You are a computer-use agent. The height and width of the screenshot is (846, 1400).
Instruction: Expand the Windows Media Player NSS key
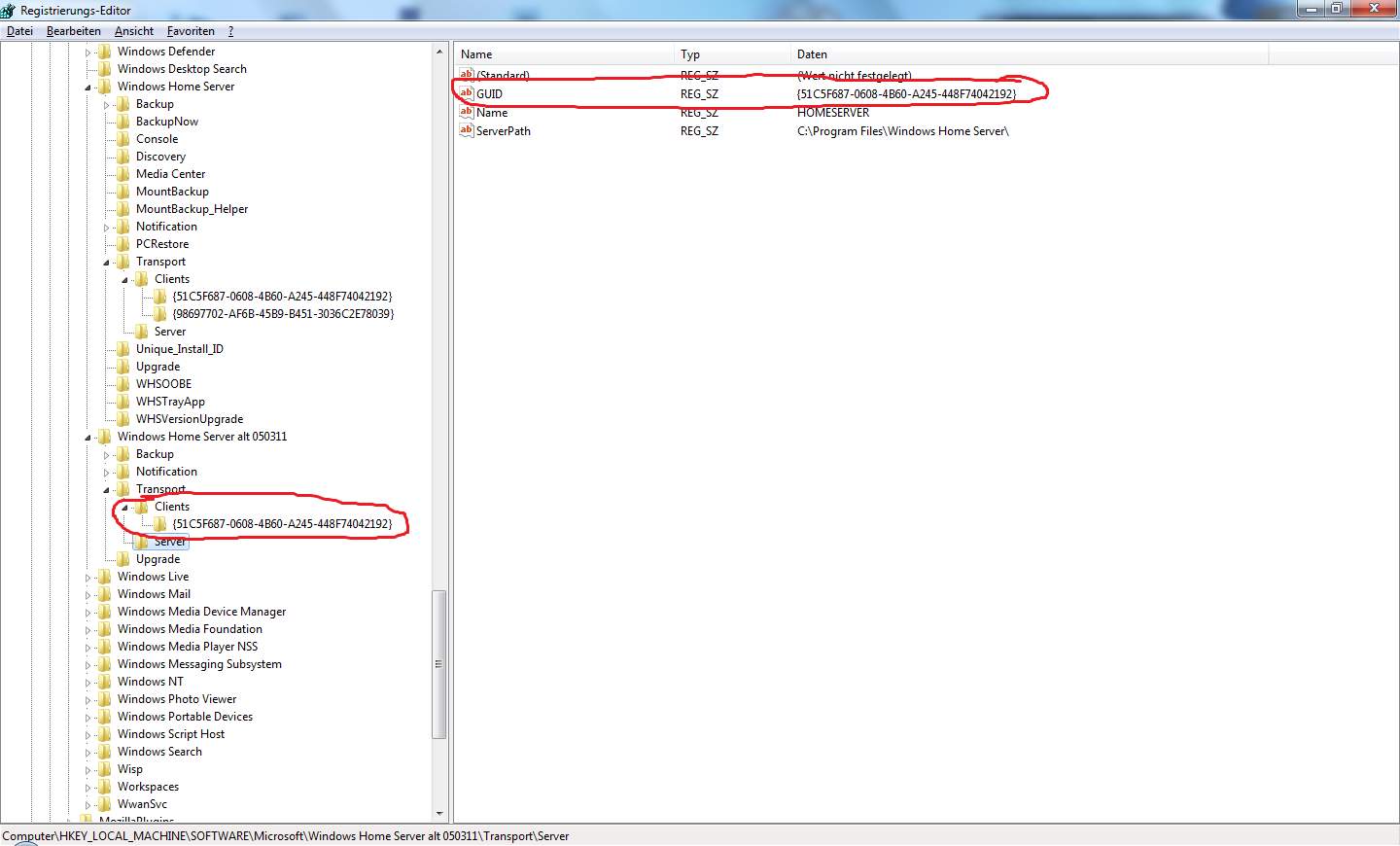[88, 648]
